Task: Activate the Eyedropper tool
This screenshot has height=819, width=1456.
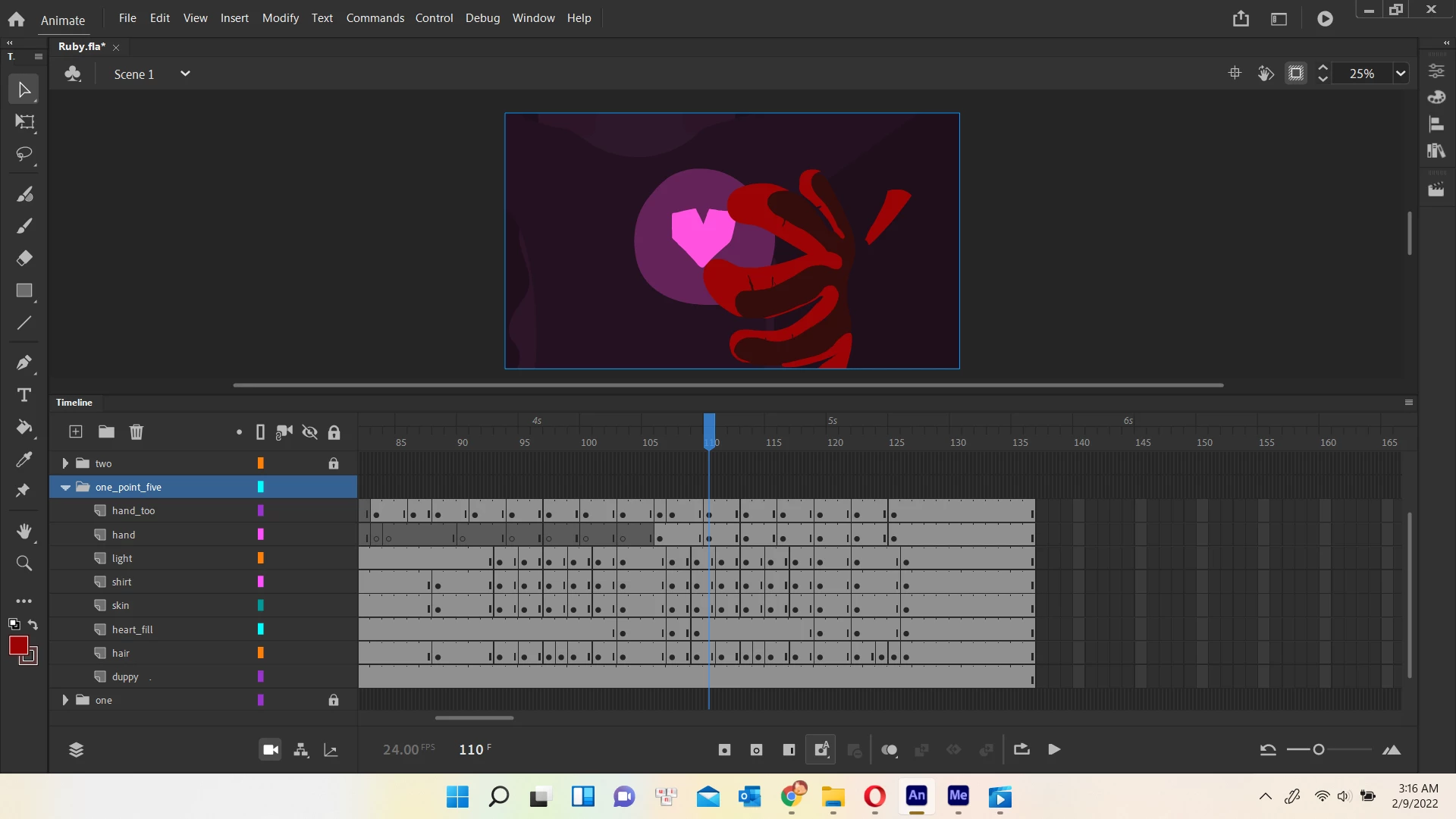Action: 24,460
